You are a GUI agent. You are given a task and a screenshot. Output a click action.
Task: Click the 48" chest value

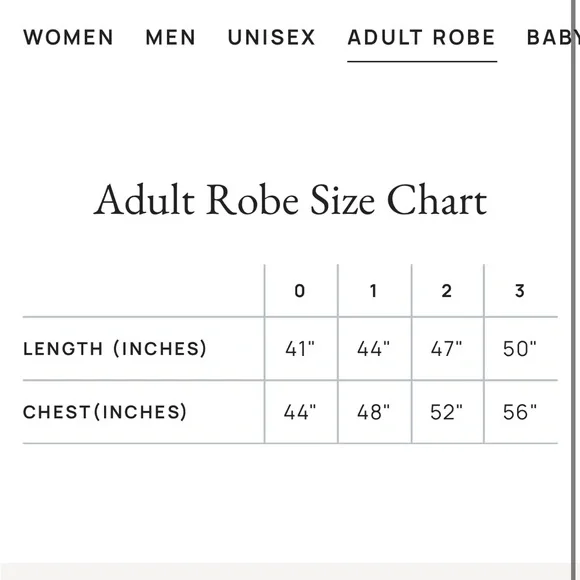click(374, 412)
